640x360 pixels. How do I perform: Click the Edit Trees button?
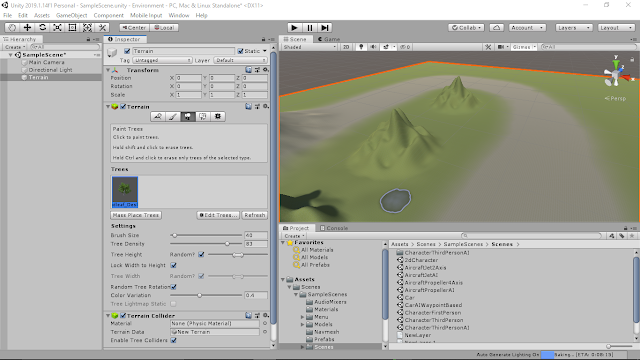(218, 215)
